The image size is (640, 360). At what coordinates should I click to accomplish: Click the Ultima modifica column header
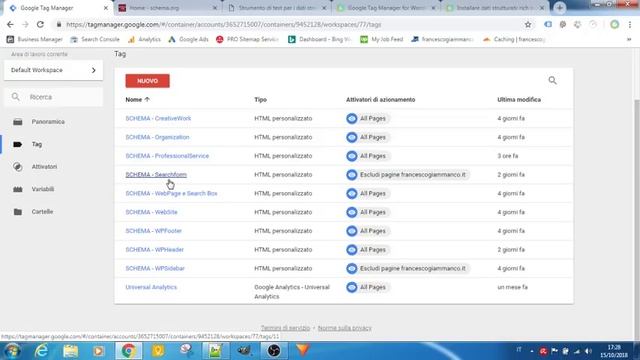(x=519, y=100)
